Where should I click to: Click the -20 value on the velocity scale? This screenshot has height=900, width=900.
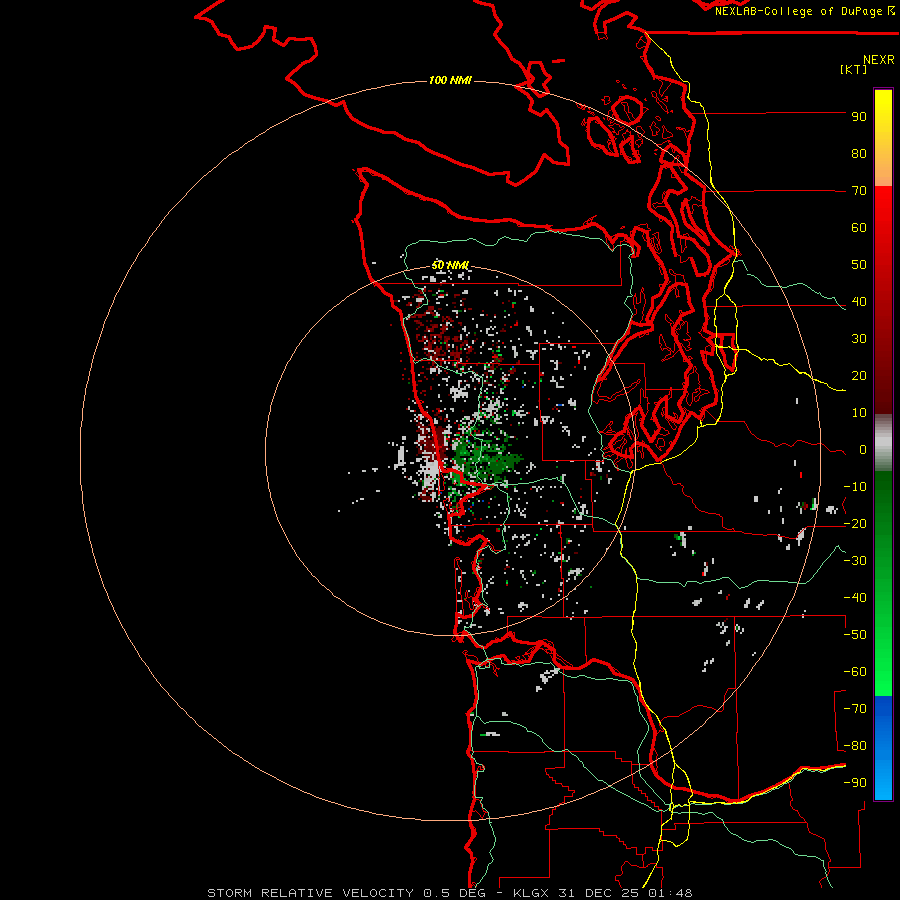855,523
